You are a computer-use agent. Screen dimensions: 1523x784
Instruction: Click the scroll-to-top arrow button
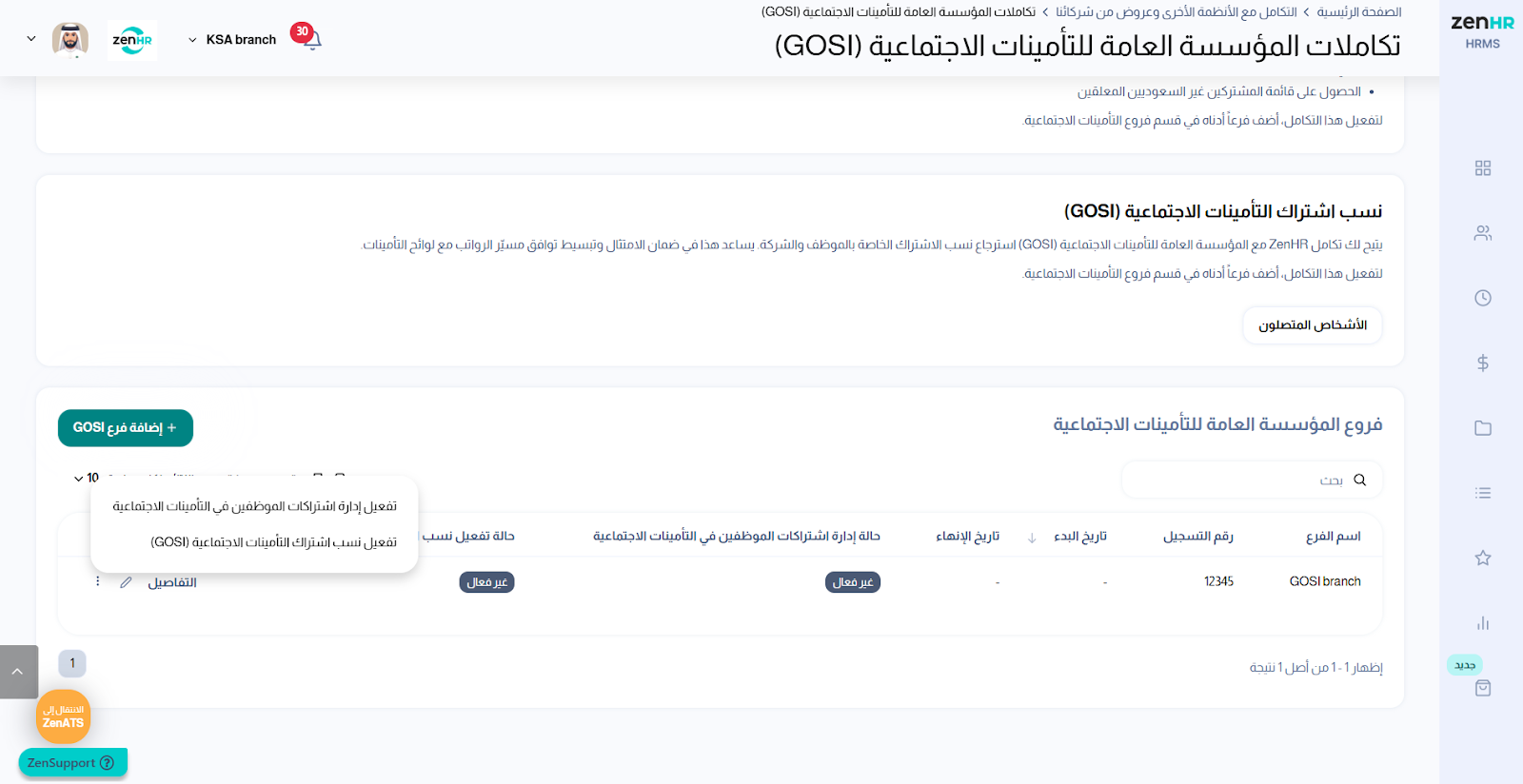18,672
